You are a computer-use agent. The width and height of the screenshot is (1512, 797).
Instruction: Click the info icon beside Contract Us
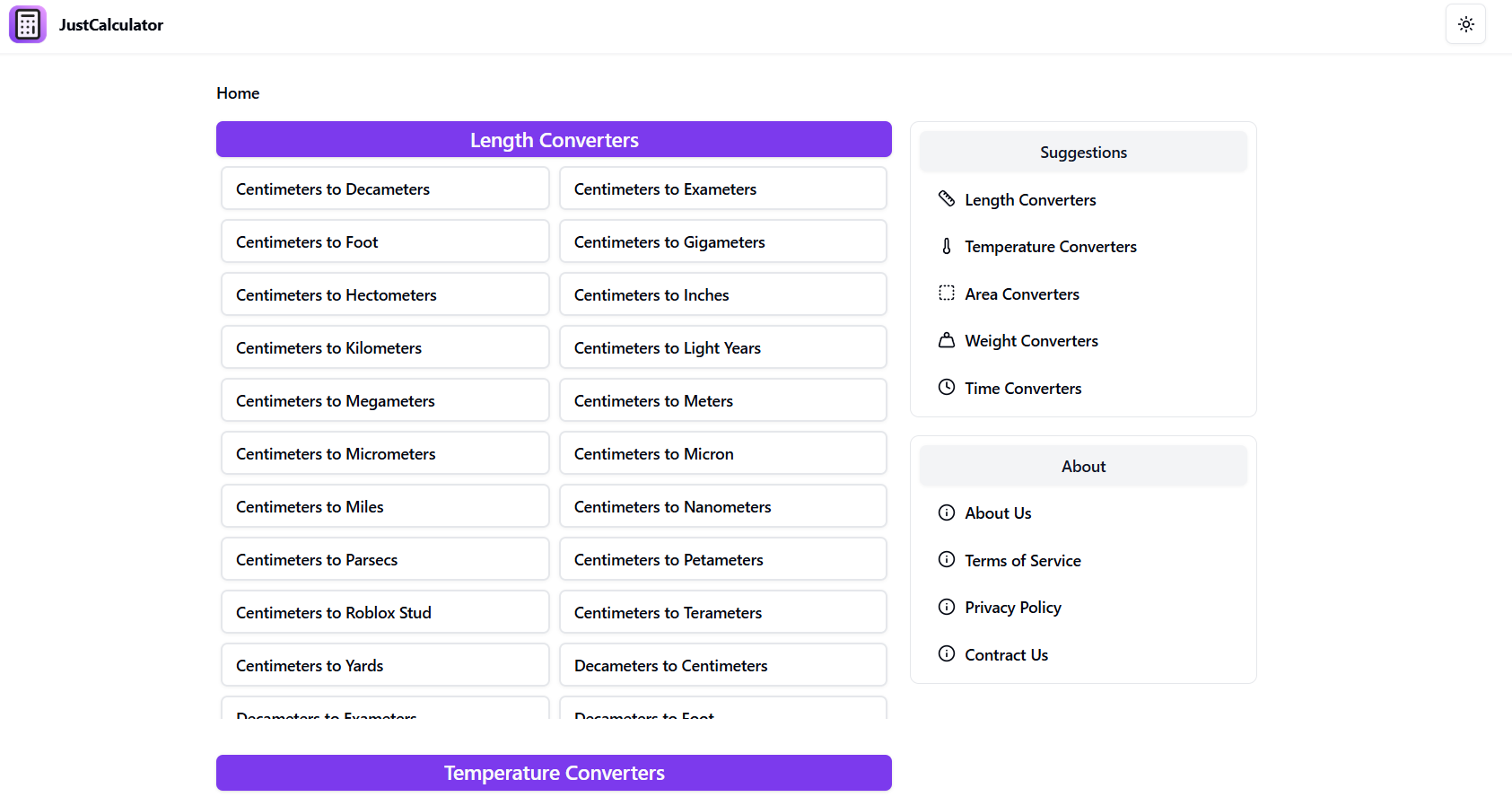point(947,653)
